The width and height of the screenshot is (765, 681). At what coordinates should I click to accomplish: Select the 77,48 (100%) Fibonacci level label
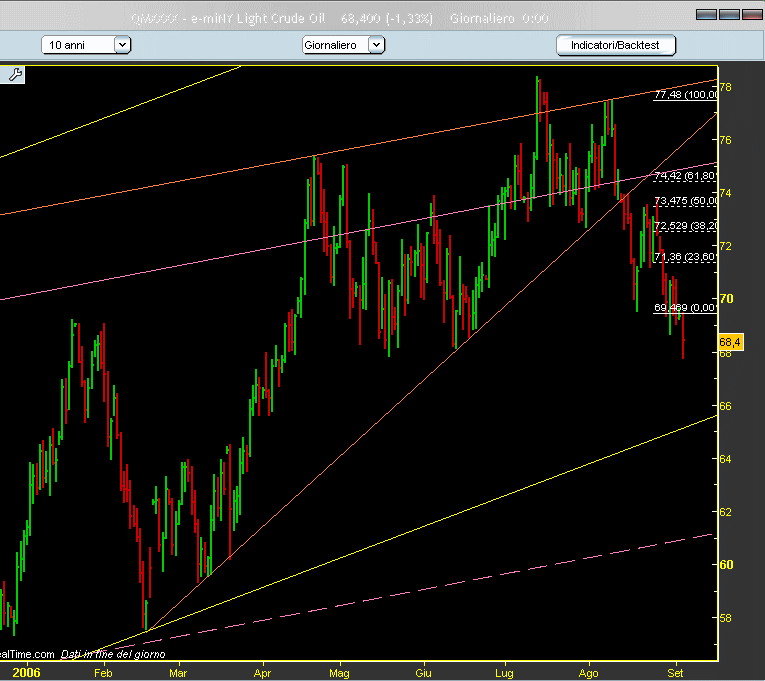(685, 95)
